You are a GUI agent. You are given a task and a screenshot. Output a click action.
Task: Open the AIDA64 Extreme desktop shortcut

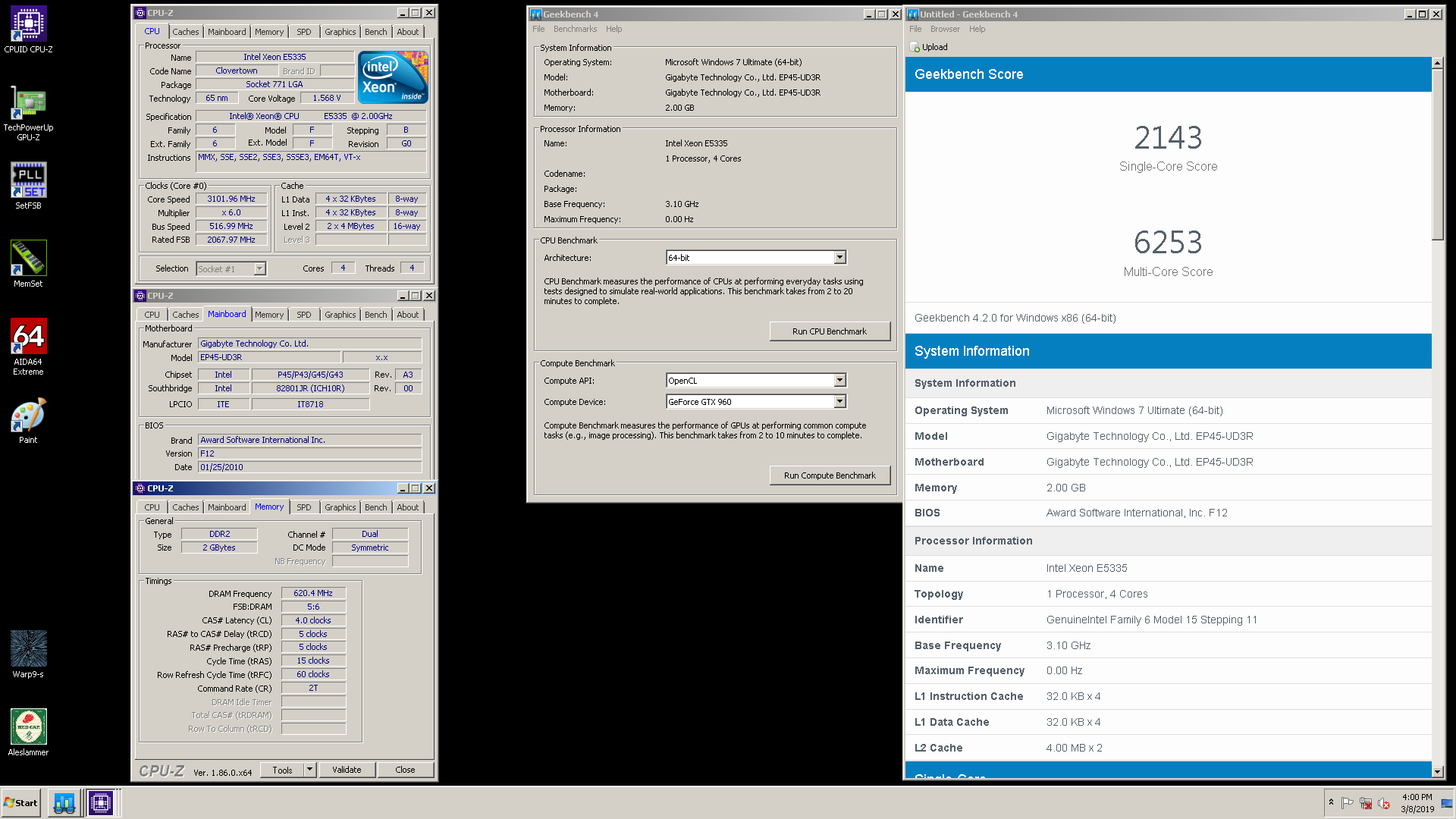(x=28, y=347)
